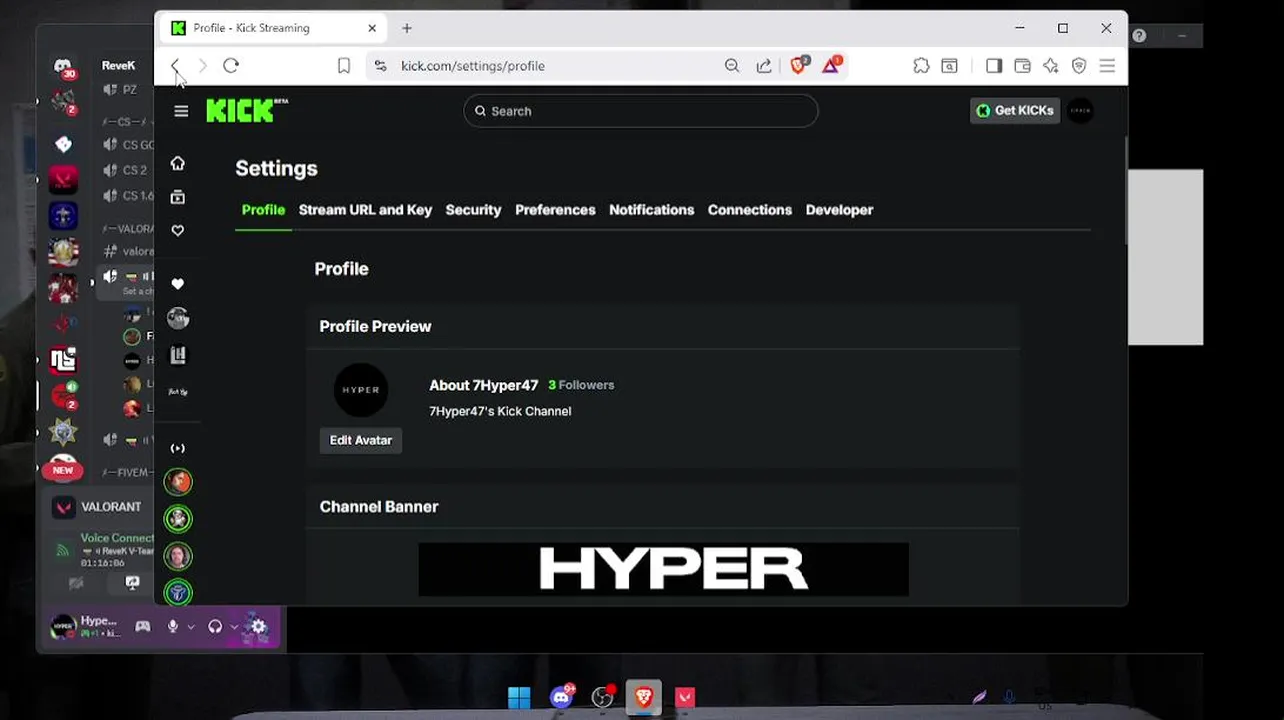Open the Brave Wallet icon
Viewport: 1284px width, 720px height.
[x=1022, y=66]
